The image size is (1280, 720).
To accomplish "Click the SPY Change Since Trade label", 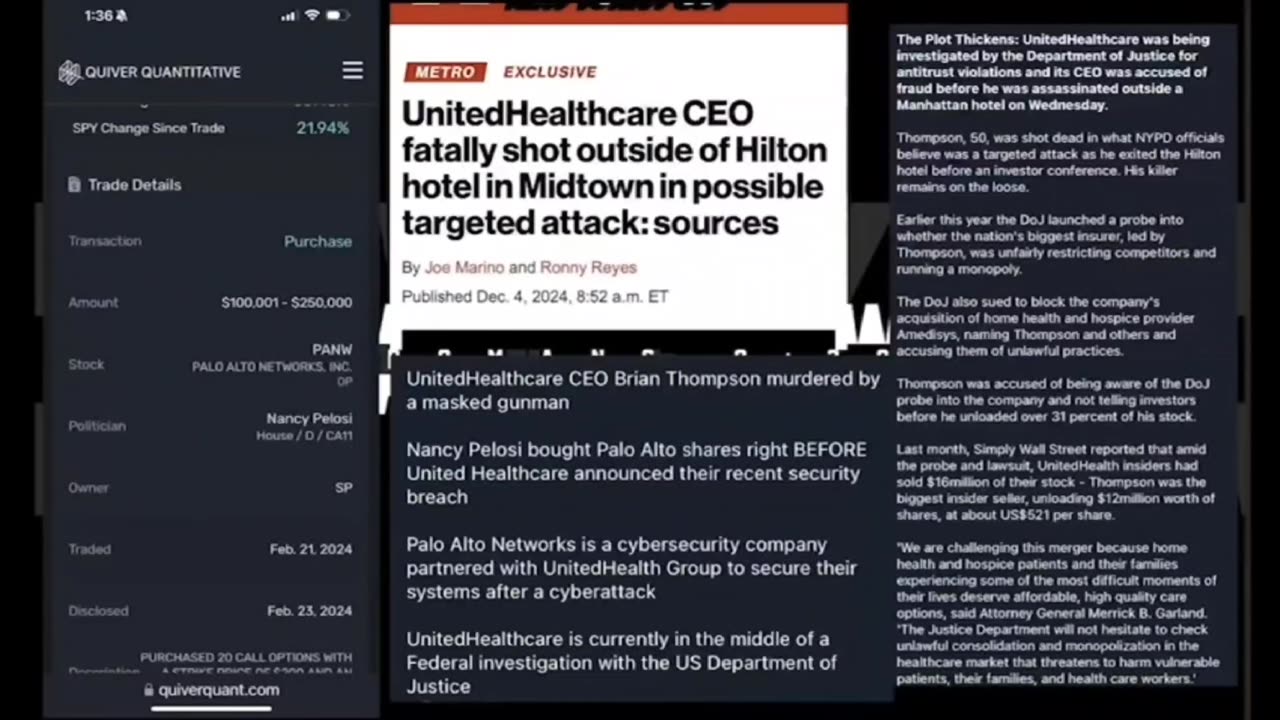I will click(148, 128).
